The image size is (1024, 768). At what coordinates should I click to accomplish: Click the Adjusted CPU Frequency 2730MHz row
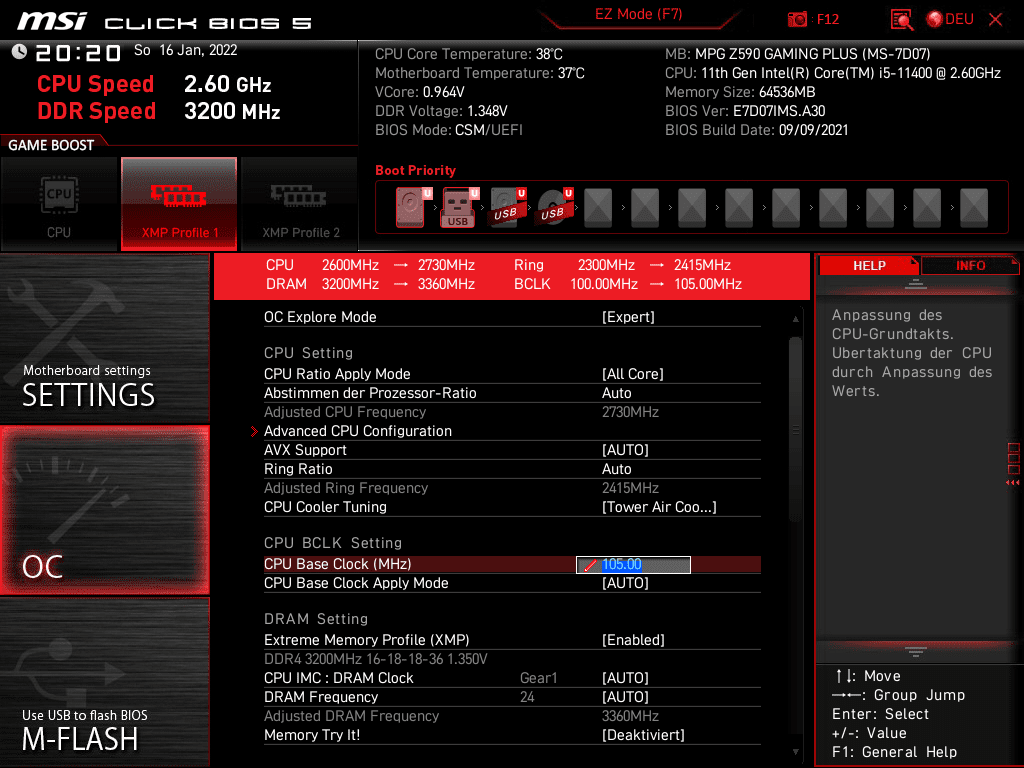pos(512,412)
